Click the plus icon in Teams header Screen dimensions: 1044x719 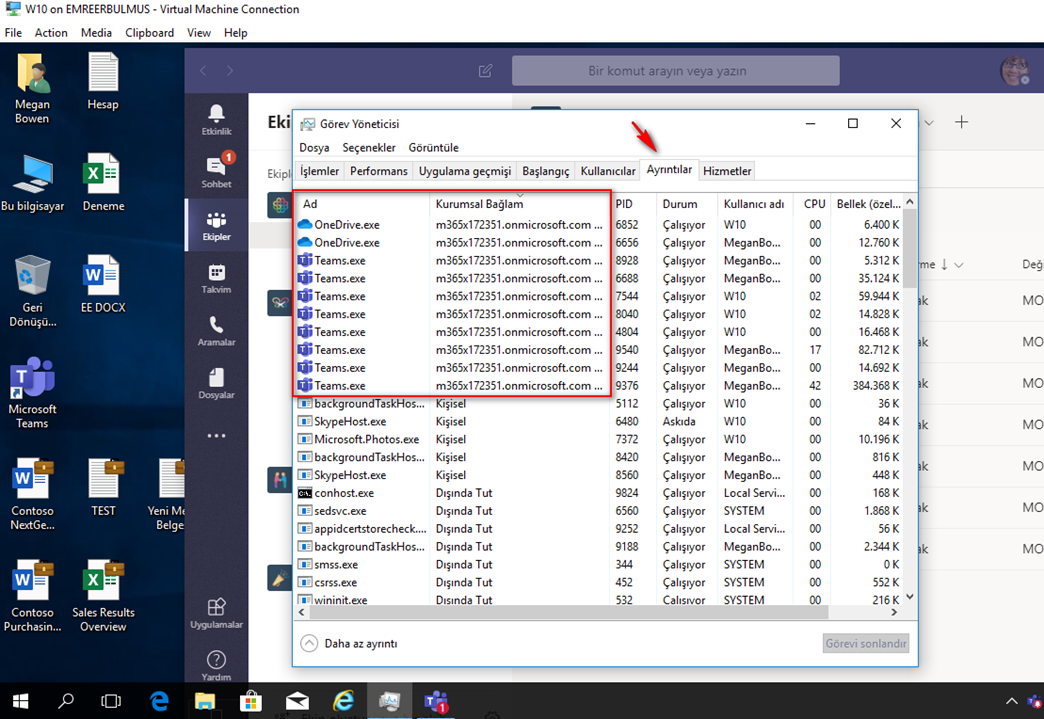pos(961,122)
